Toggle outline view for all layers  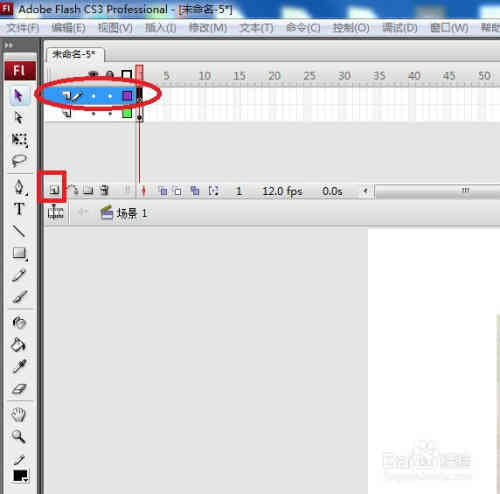pyautogui.click(x=127, y=74)
